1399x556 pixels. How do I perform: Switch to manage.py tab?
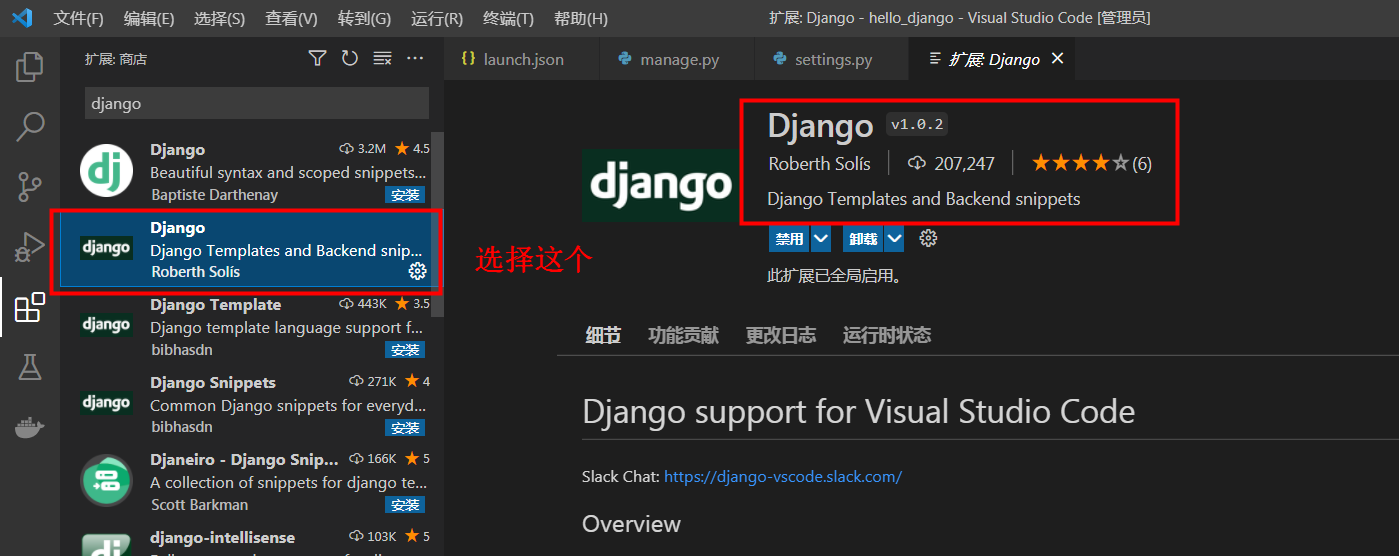coord(676,59)
